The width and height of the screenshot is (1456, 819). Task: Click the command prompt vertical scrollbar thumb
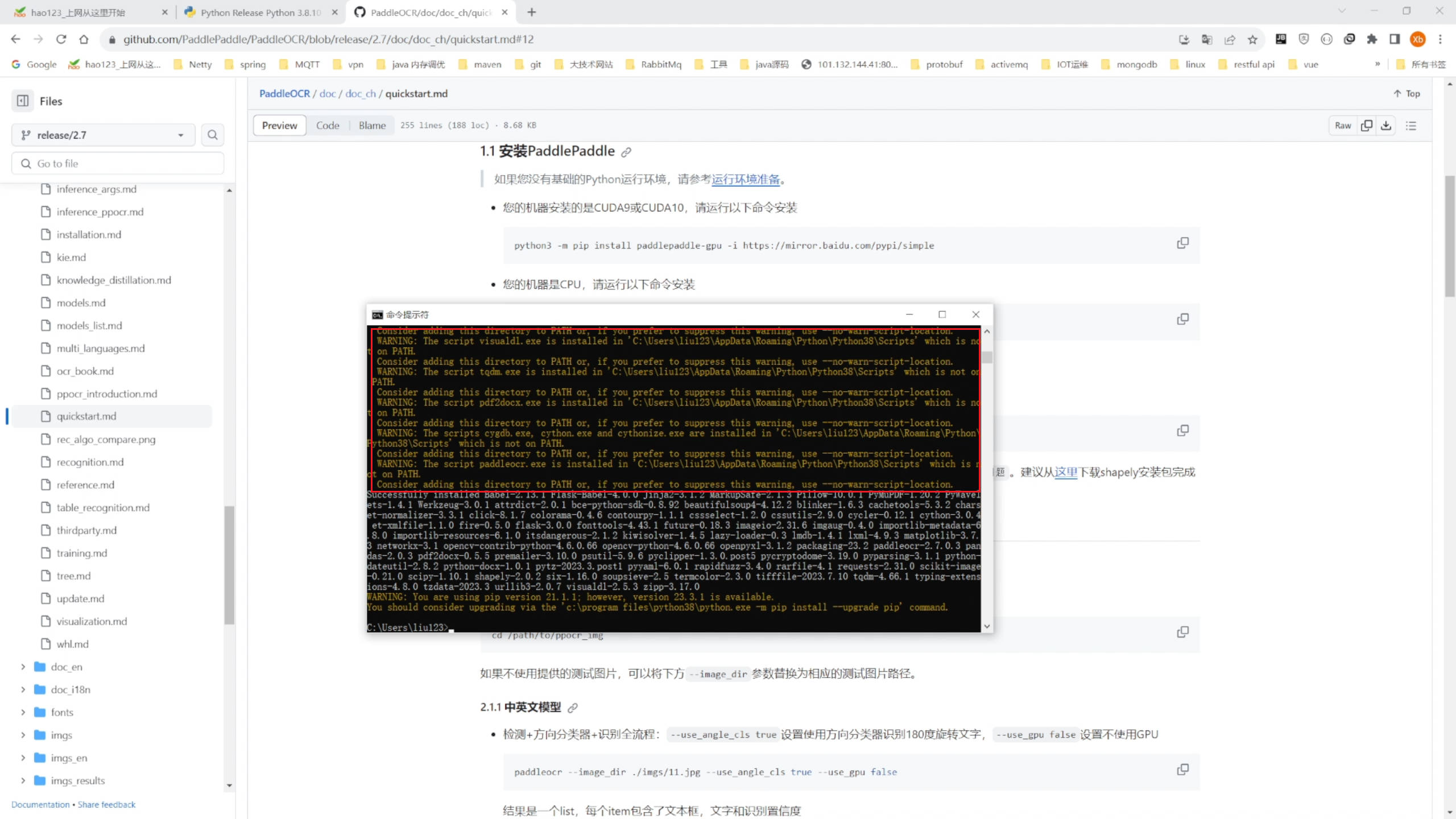coord(987,357)
